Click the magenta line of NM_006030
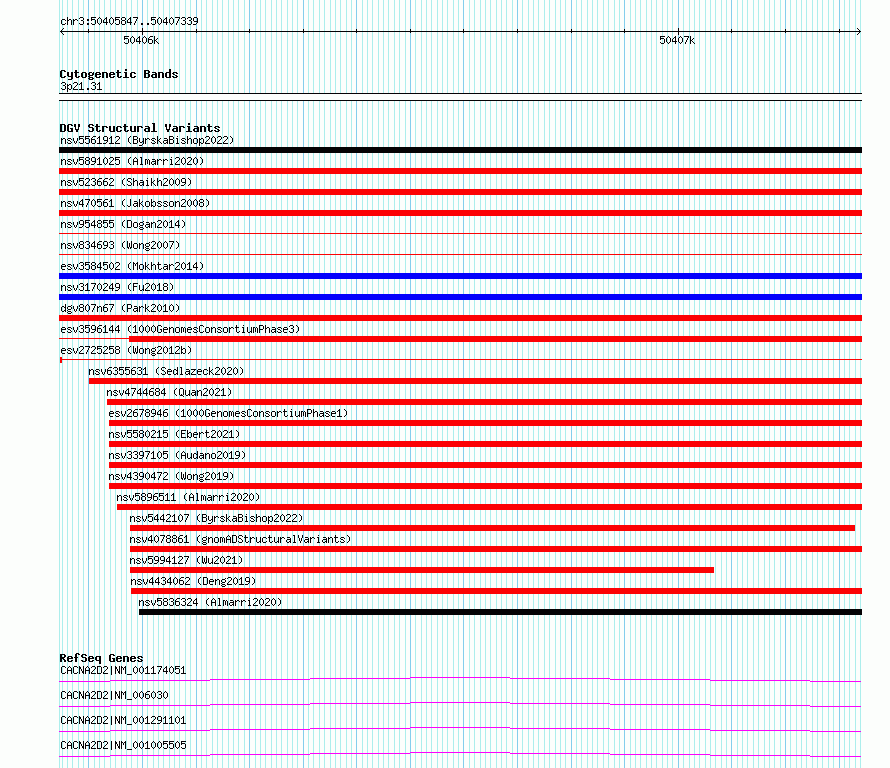 point(460,704)
